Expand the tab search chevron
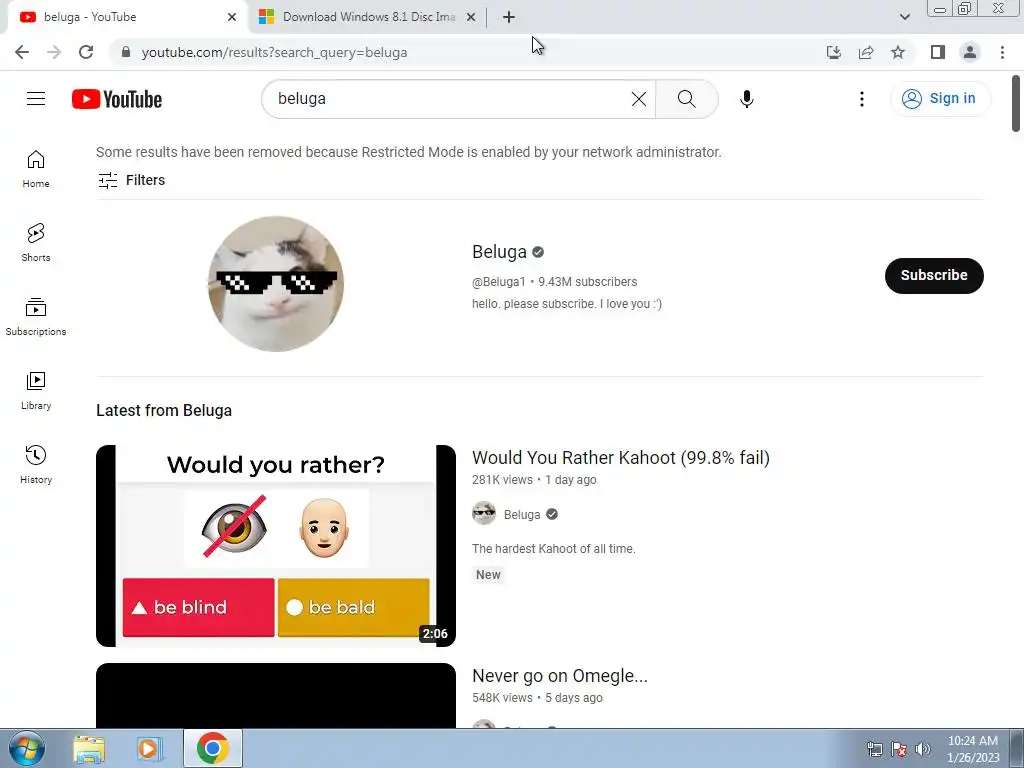1024x768 pixels. 904,17
